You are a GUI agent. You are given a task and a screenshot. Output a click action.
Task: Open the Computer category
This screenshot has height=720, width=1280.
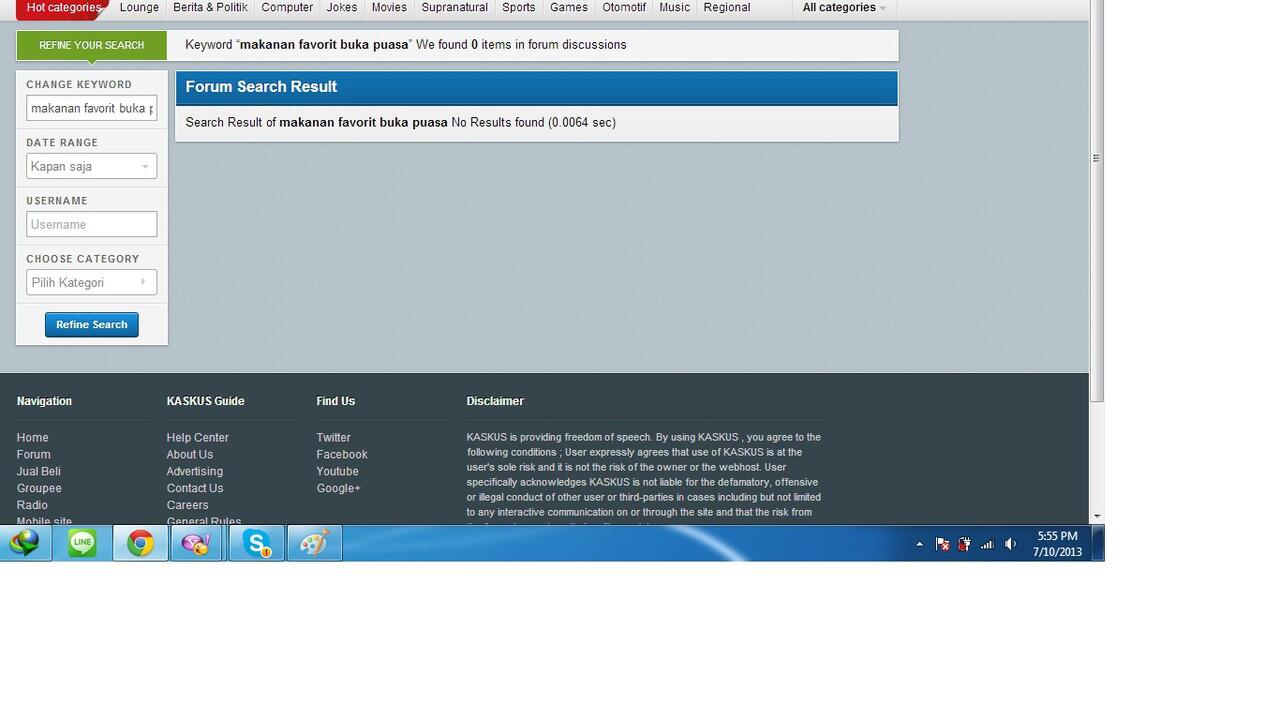(x=287, y=7)
